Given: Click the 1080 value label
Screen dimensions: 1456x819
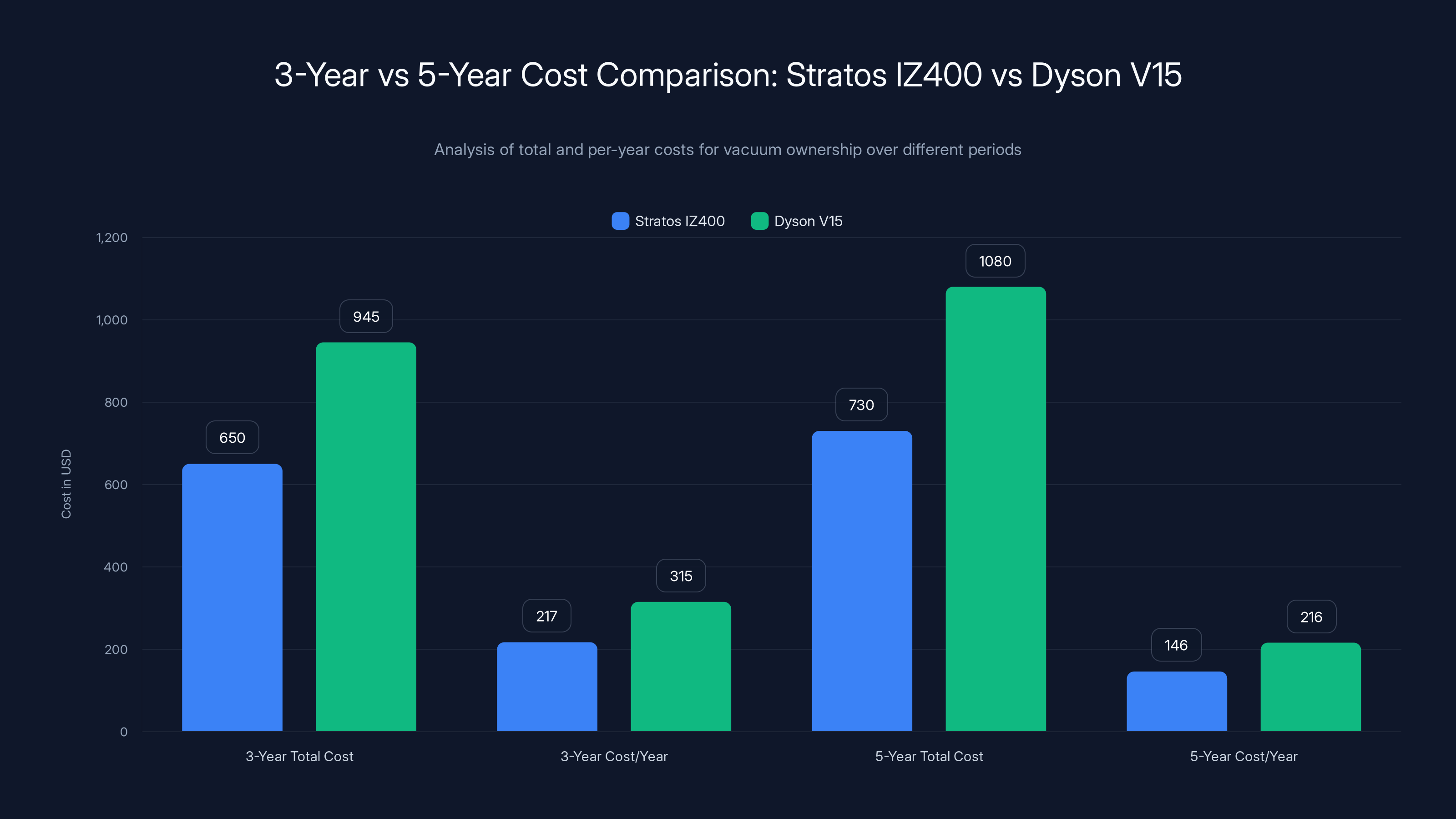Looking at the screenshot, I should pyautogui.click(x=995, y=261).
